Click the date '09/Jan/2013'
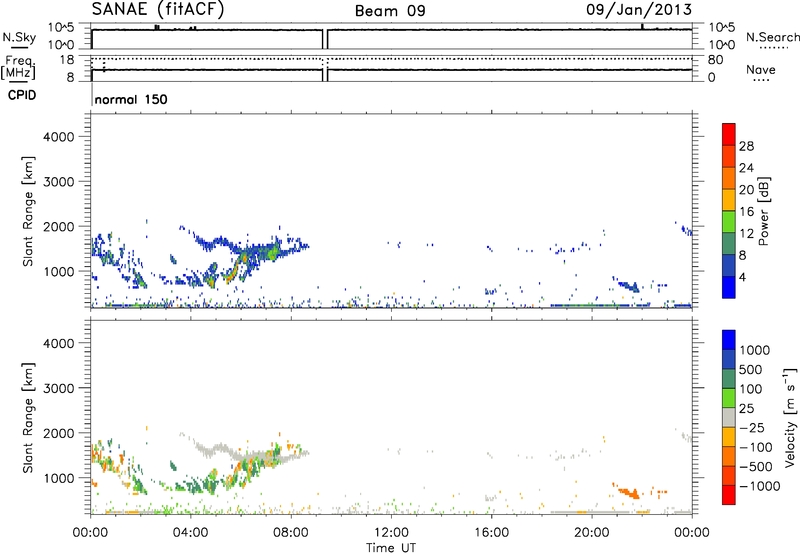Viewport: 800px width, 554px height. (639, 10)
